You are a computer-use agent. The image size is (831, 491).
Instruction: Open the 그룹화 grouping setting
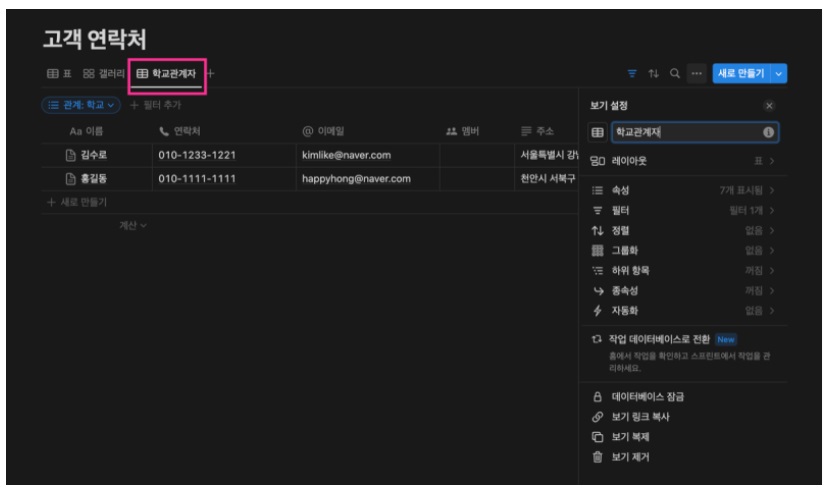(683, 251)
